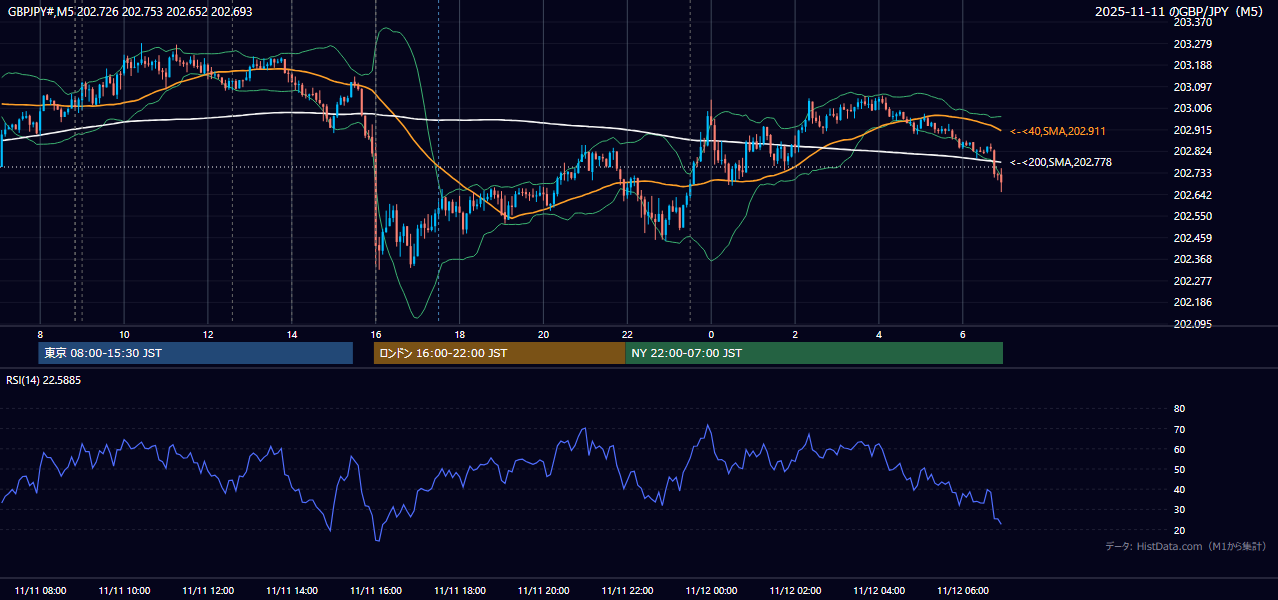Image resolution: width=1278 pixels, height=600 pixels.
Task: Click the 11/11 22:00 bottom time label
Action: tap(627, 591)
